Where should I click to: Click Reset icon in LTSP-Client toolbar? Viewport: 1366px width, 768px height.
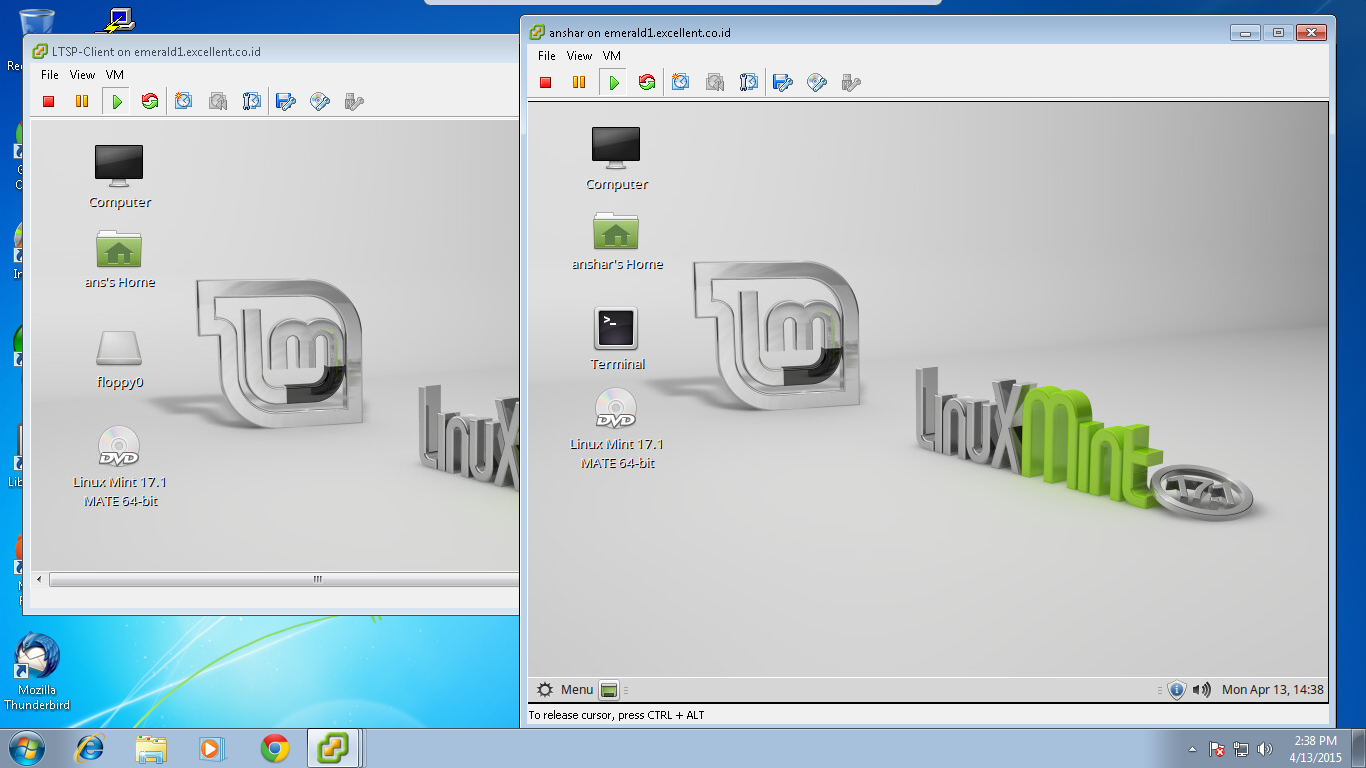(150, 101)
